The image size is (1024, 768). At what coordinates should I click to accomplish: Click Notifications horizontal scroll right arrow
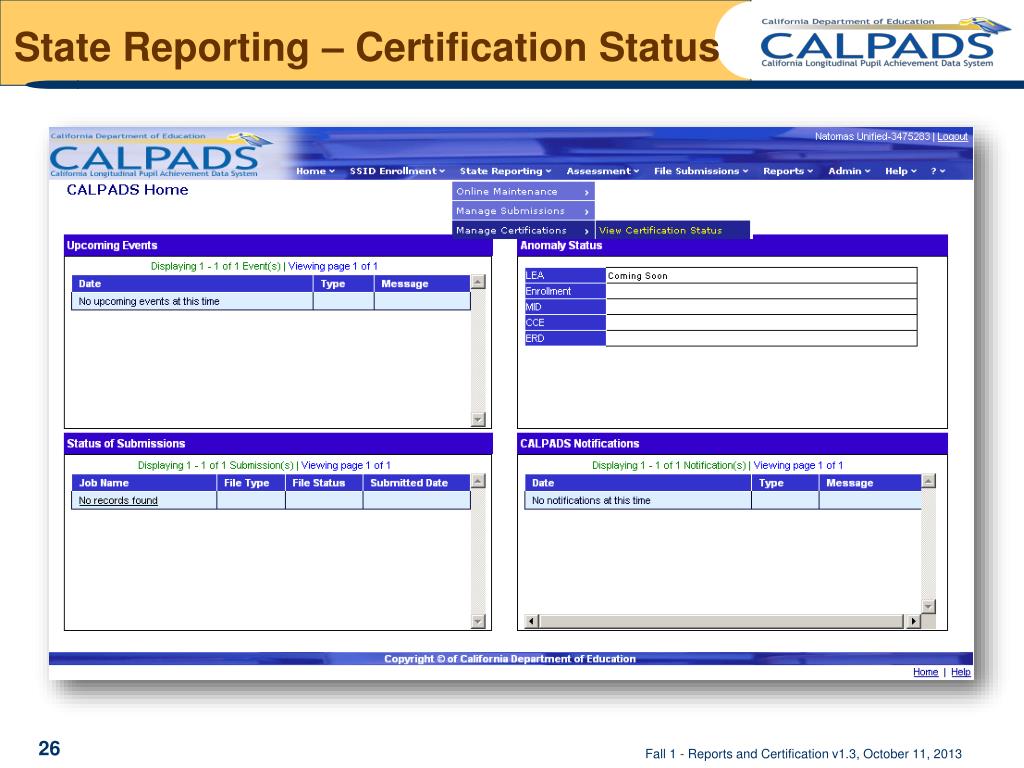(x=913, y=621)
